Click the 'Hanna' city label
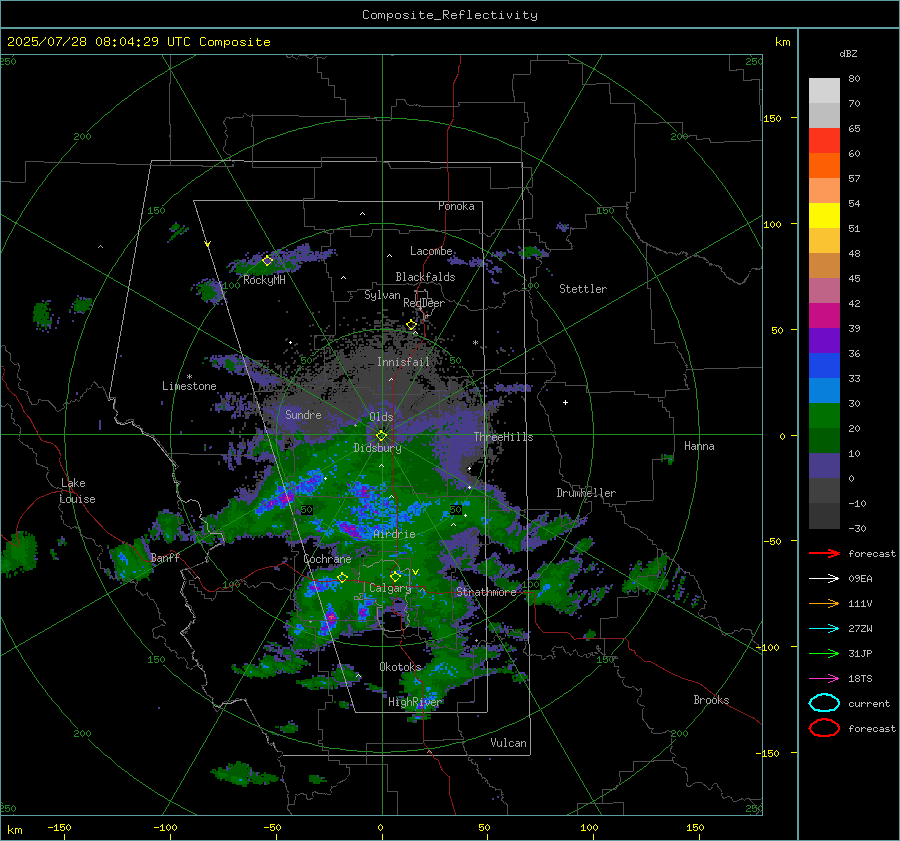Image resolution: width=900 pixels, height=841 pixels. 699,446
